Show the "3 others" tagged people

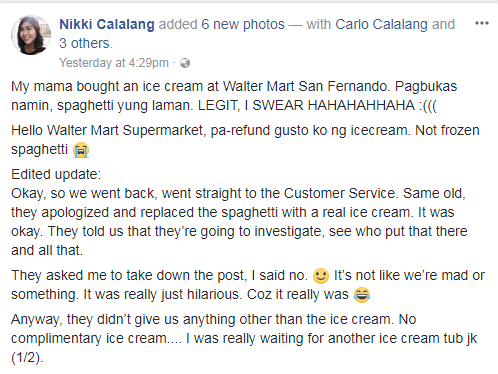(85, 43)
